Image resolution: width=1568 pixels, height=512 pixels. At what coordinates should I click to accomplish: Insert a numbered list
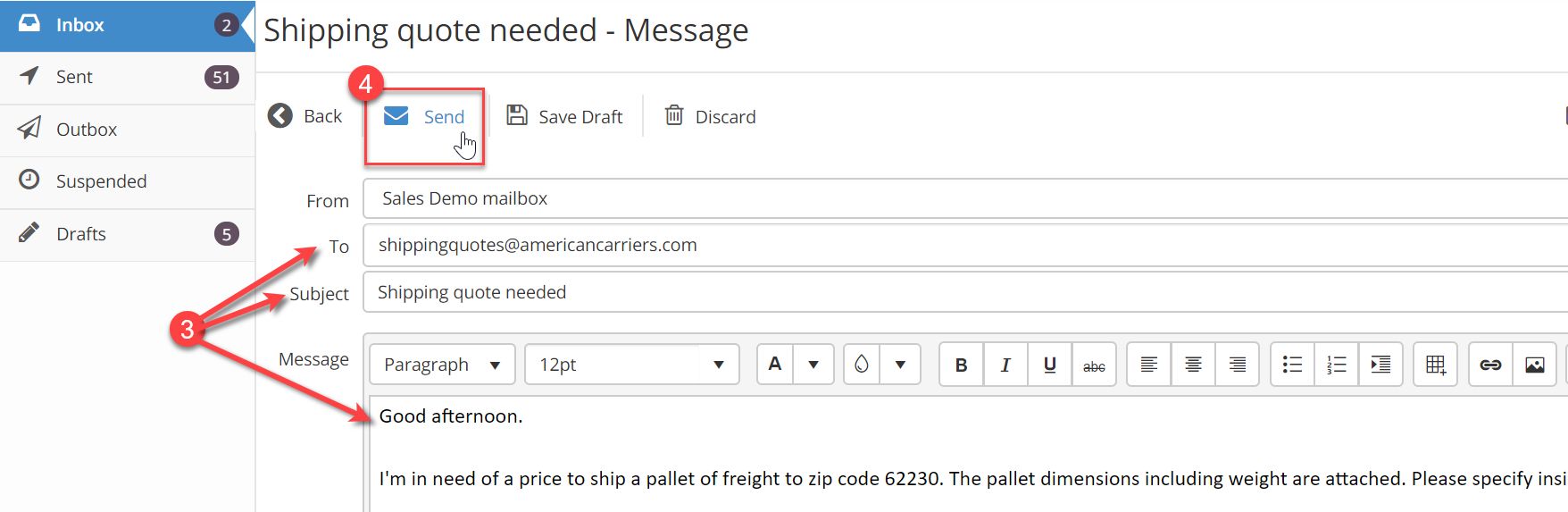pyautogui.click(x=1337, y=365)
